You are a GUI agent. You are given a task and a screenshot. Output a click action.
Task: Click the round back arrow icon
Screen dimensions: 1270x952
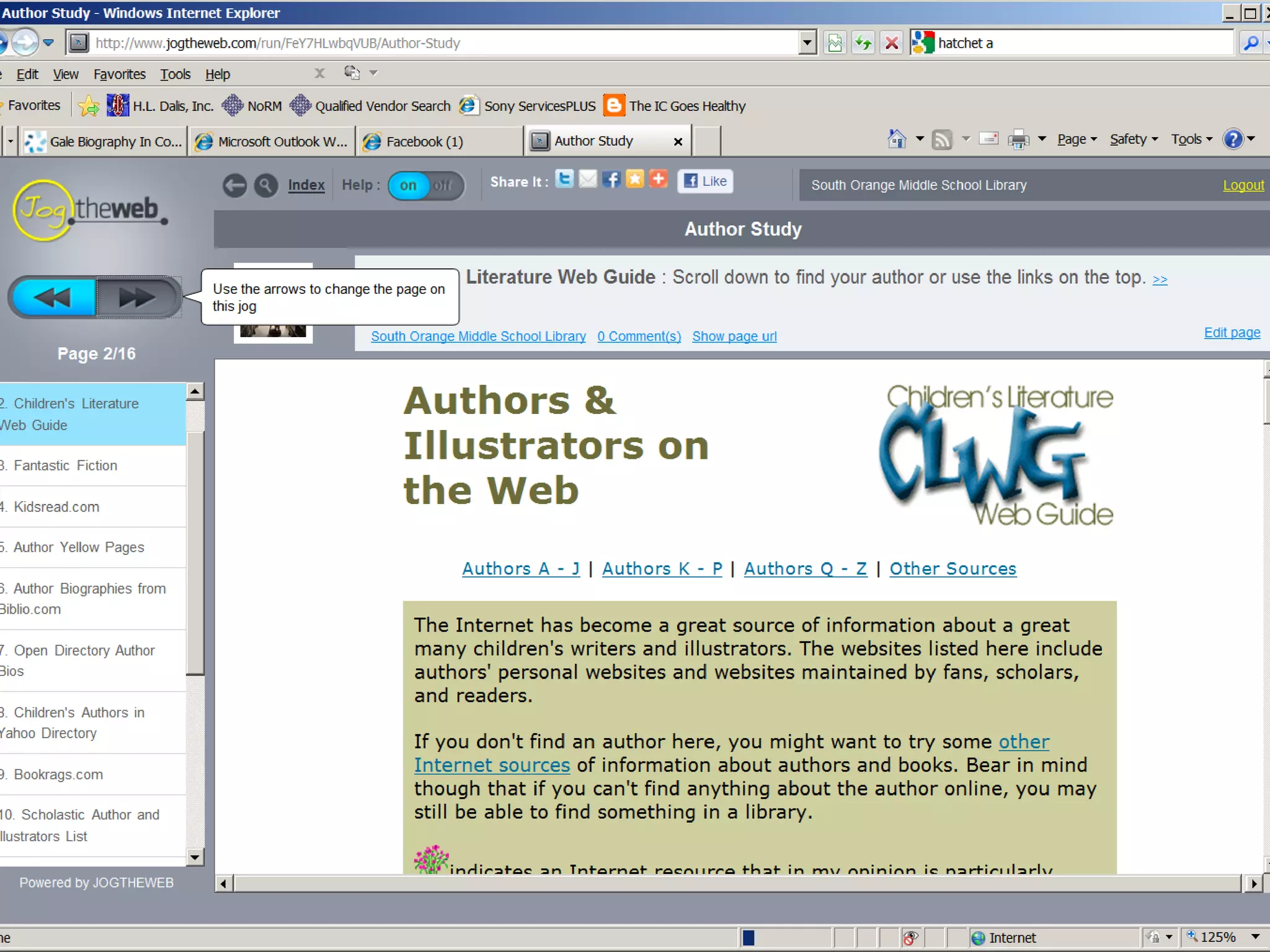234,185
